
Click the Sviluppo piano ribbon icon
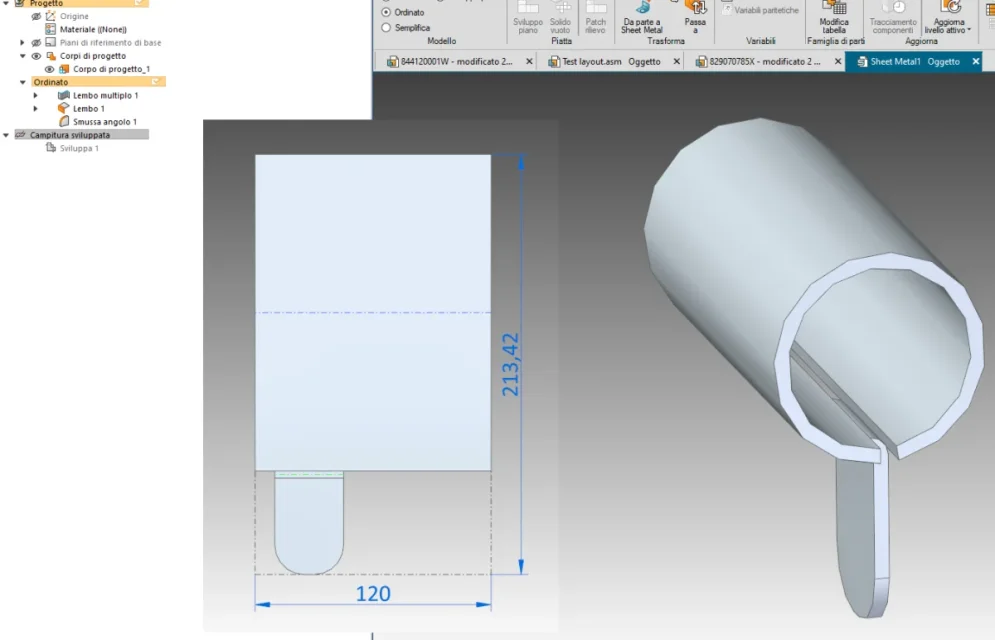click(x=527, y=8)
